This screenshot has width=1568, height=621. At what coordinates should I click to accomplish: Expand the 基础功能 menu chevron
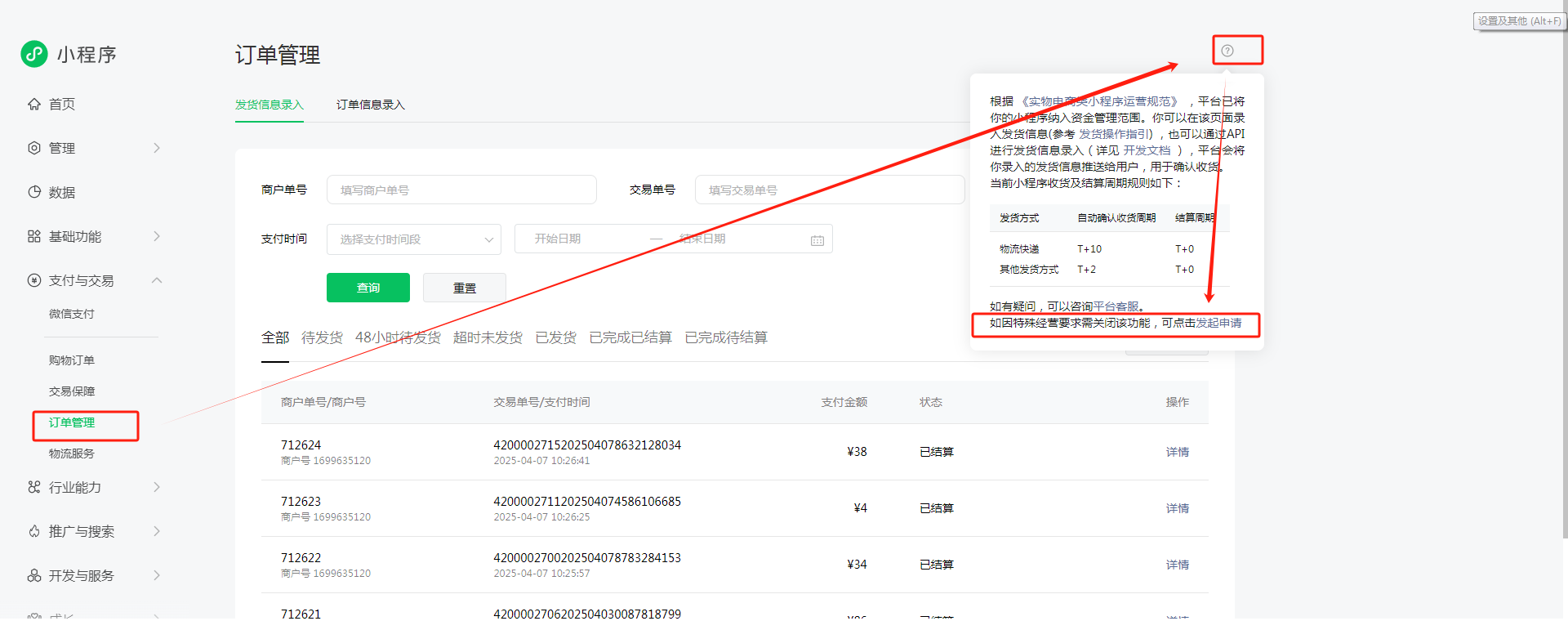pyautogui.click(x=157, y=236)
